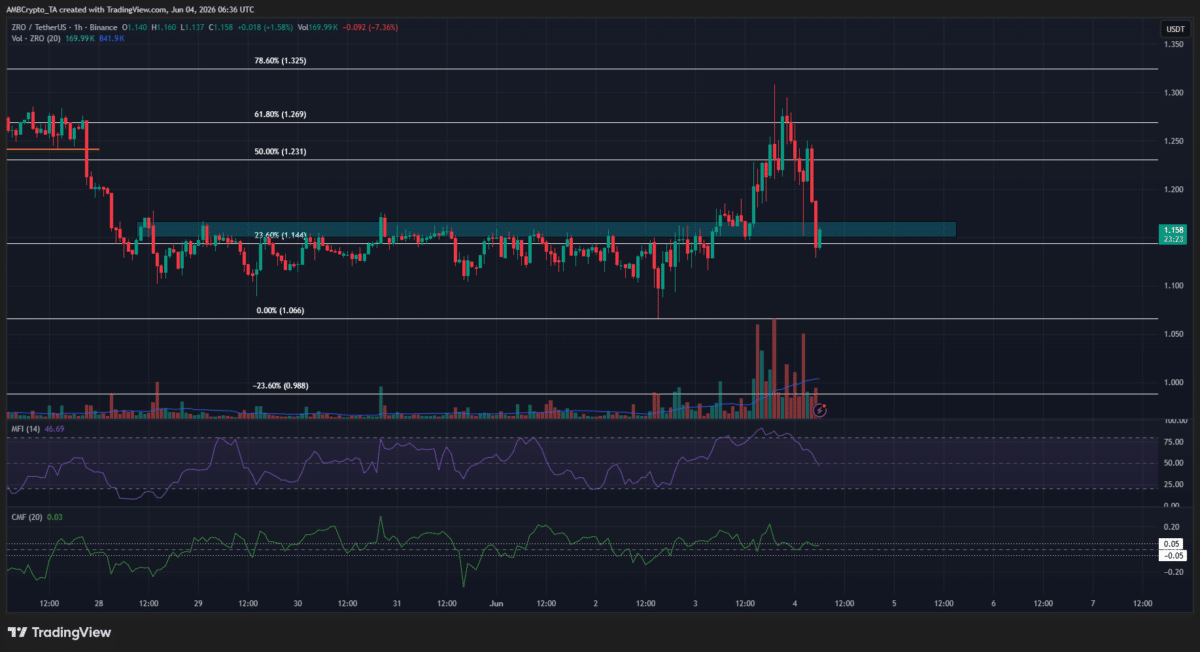Select the current price label 1.158
The height and width of the screenshot is (652, 1200).
tap(1171, 231)
